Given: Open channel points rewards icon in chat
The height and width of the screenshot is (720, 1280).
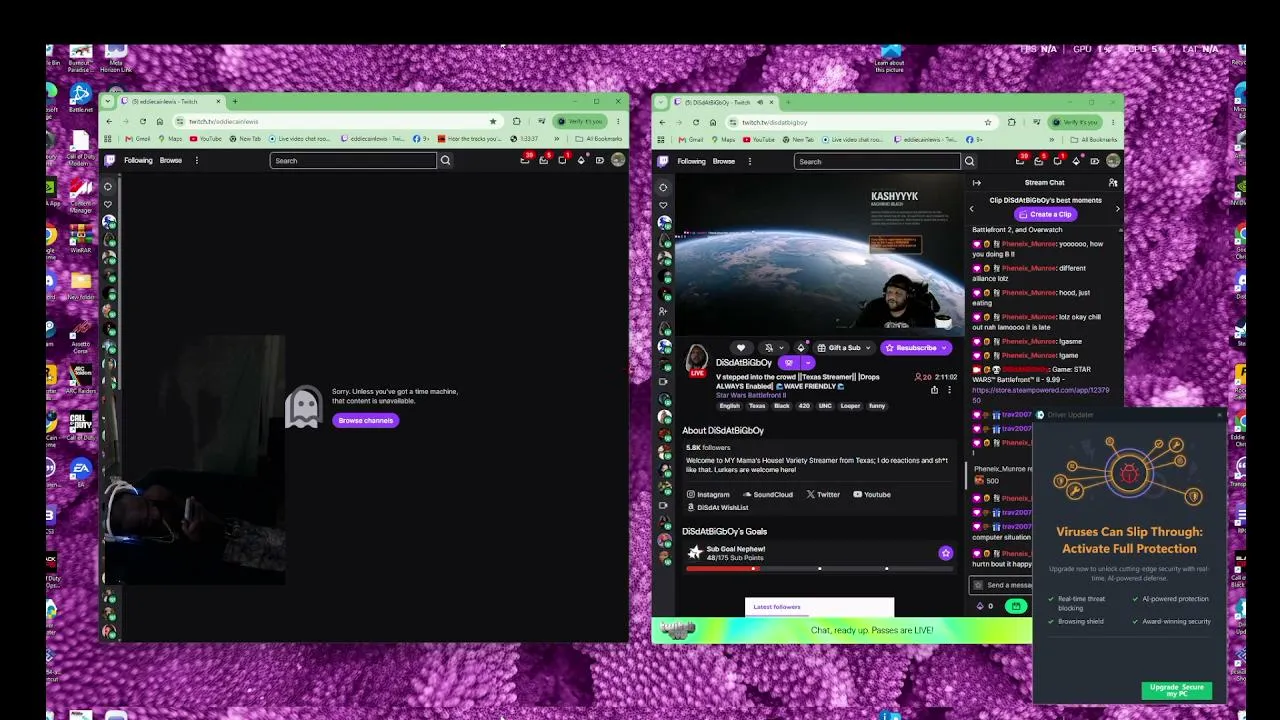Looking at the screenshot, I should click(1016, 606).
